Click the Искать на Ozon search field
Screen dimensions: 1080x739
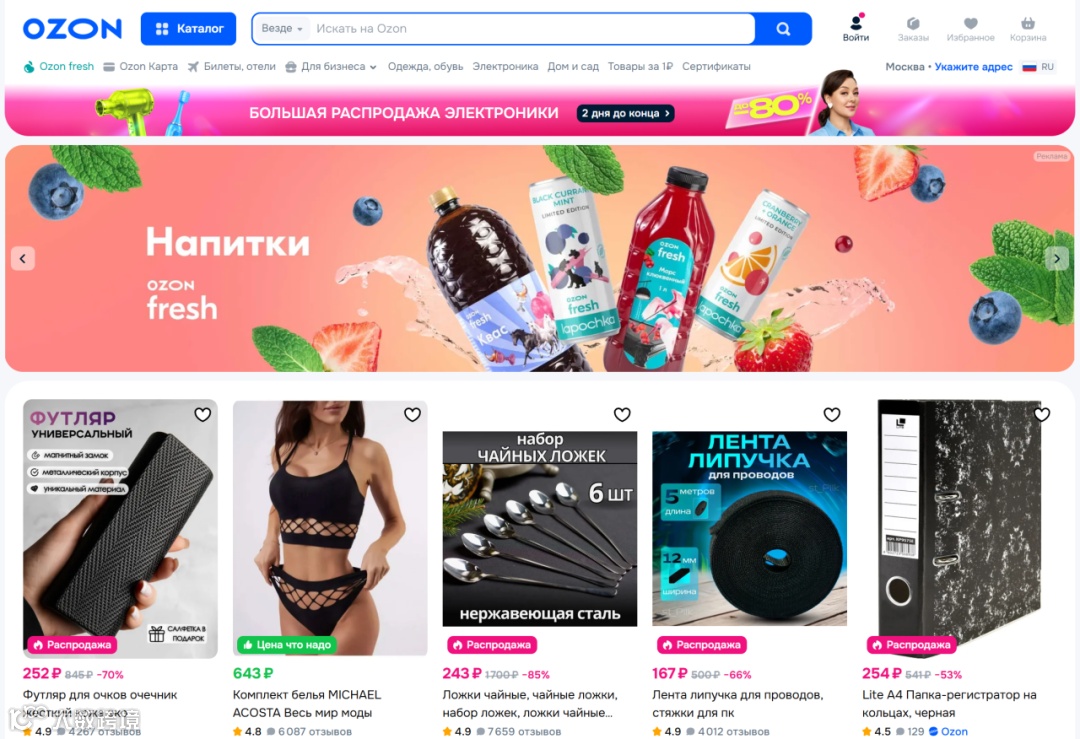tap(532, 29)
